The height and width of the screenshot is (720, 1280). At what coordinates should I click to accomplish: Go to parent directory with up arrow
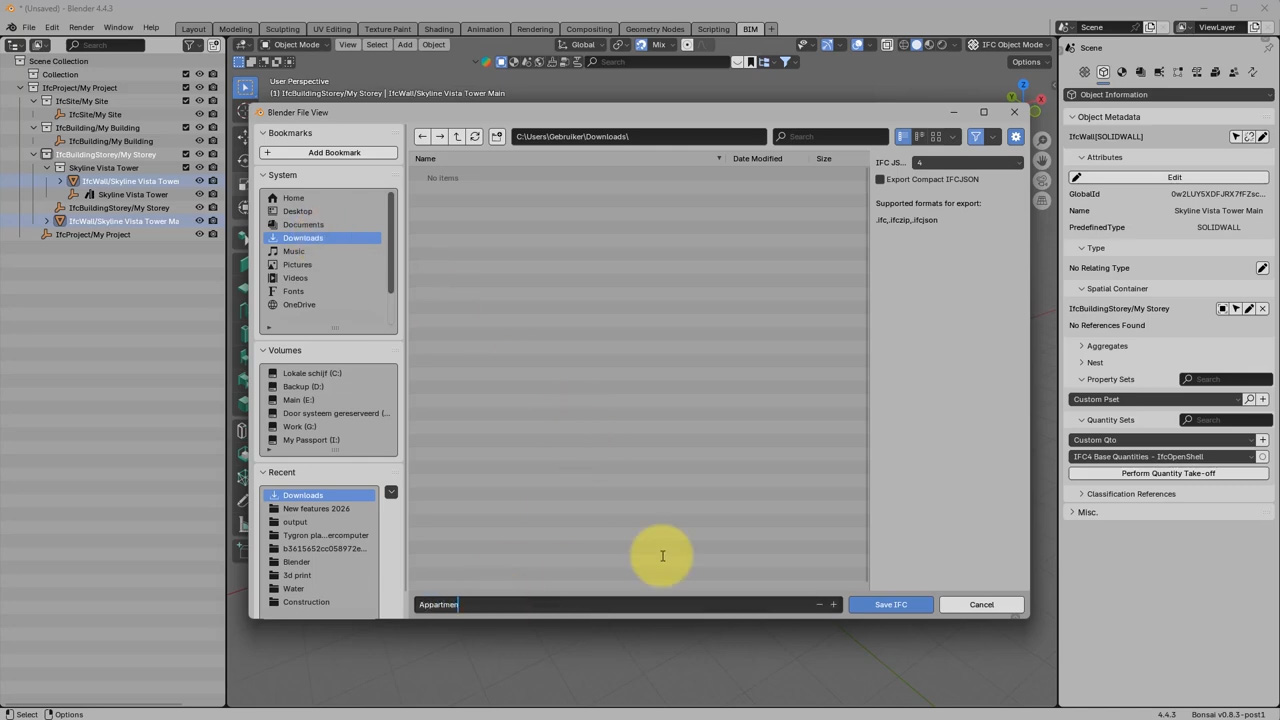[457, 137]
